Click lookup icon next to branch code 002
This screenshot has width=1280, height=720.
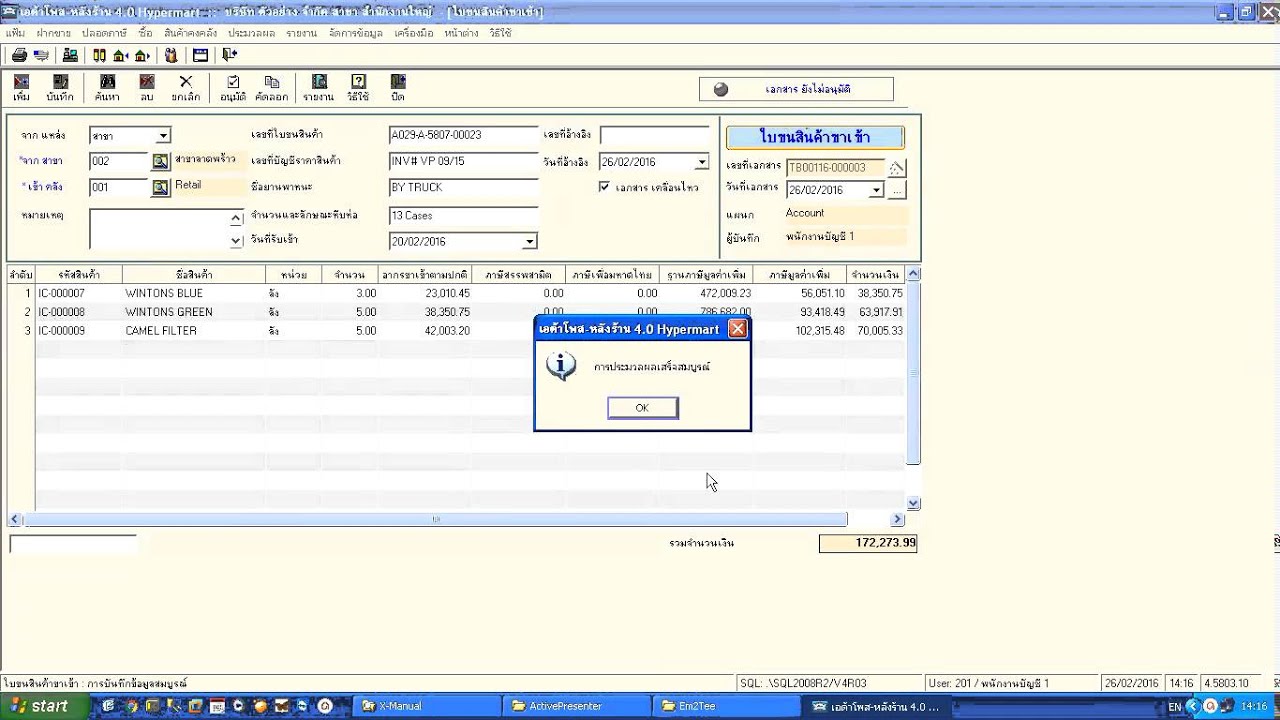click(160, 161)
